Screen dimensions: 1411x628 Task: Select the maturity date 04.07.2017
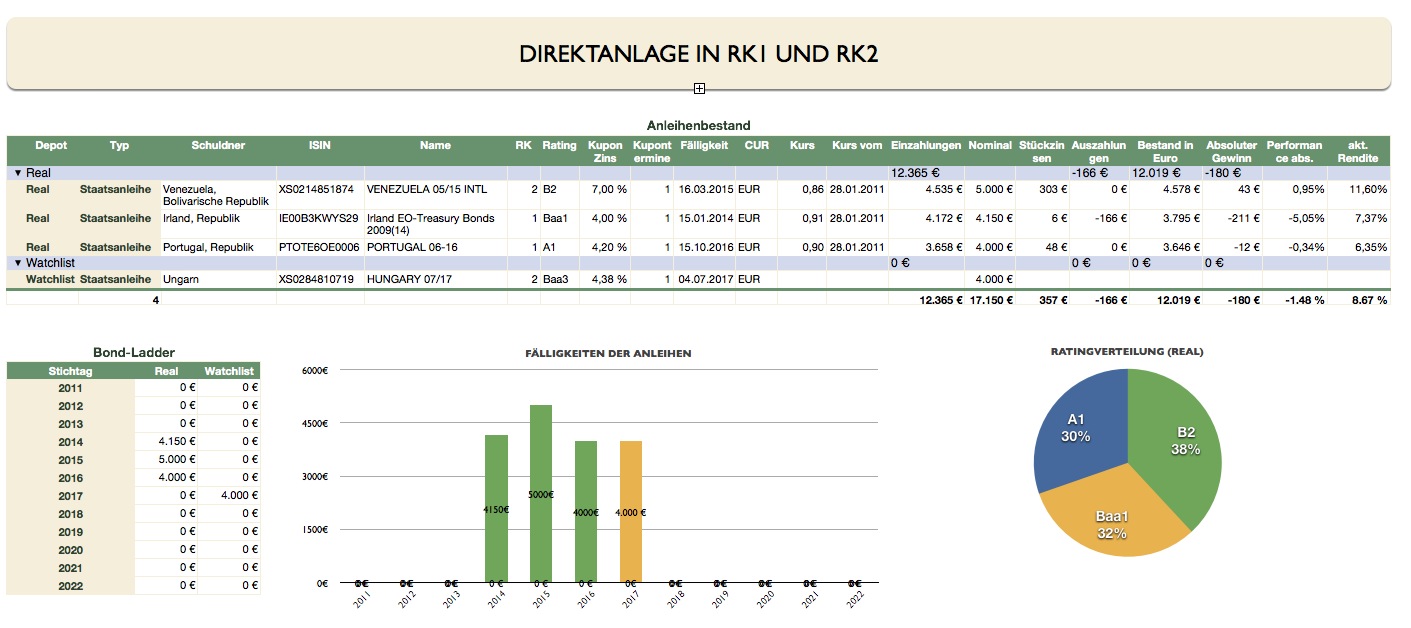pos(706,279)
